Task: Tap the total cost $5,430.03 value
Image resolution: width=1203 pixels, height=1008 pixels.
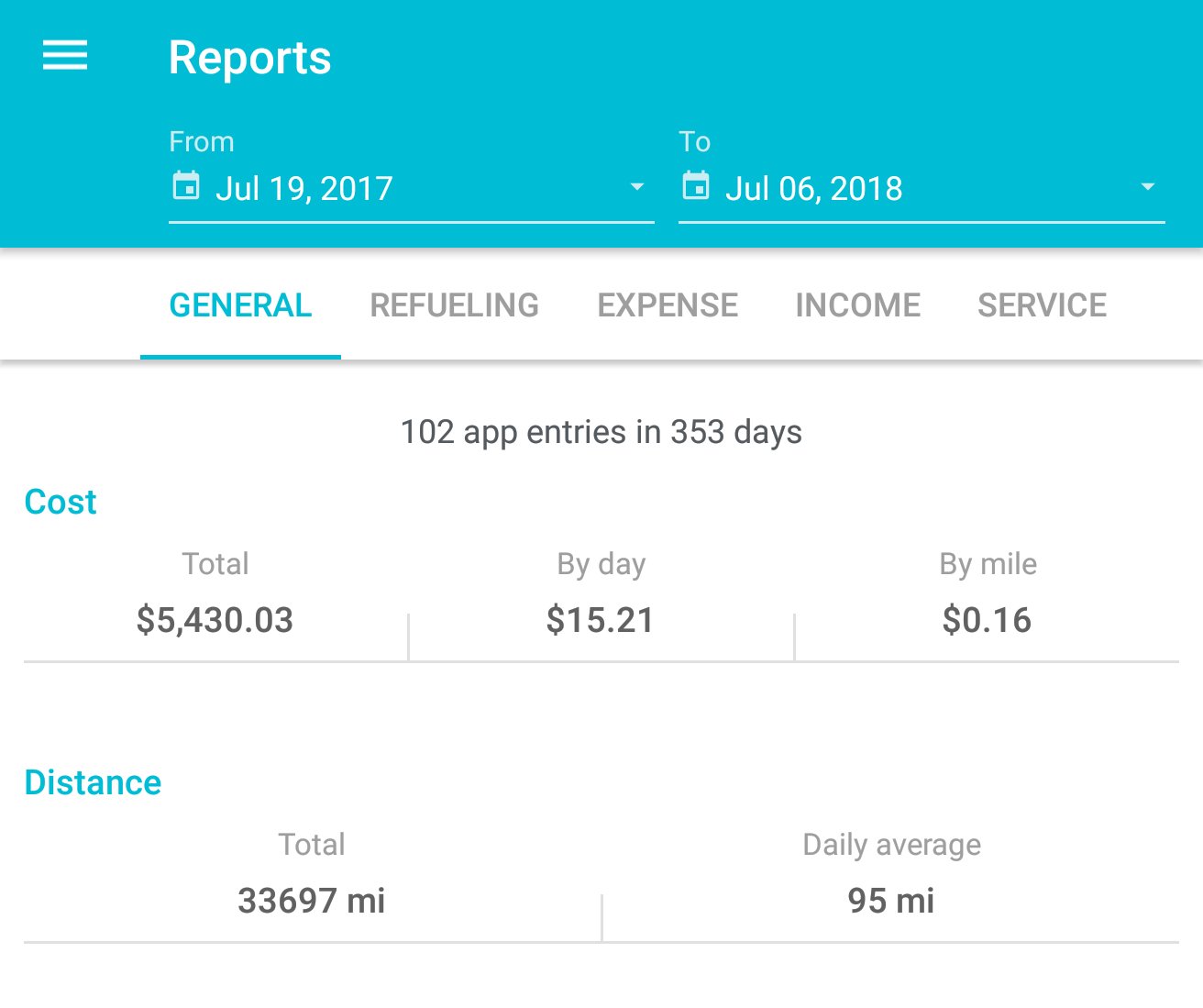Action: click(215, 620)
